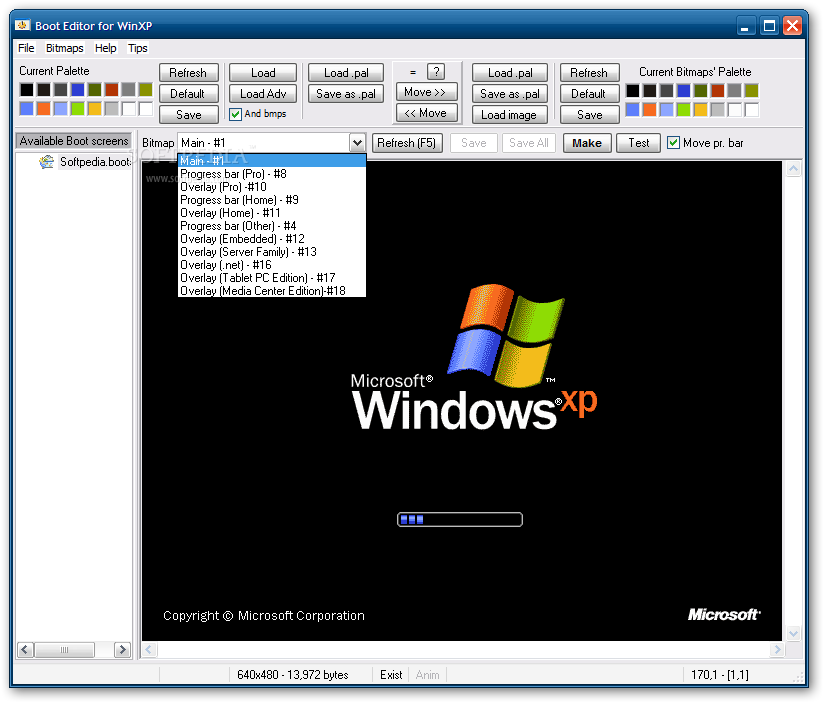Toggle the And bmps checkbox
This screenshot has height=703, width=824.
coord(235,114)
